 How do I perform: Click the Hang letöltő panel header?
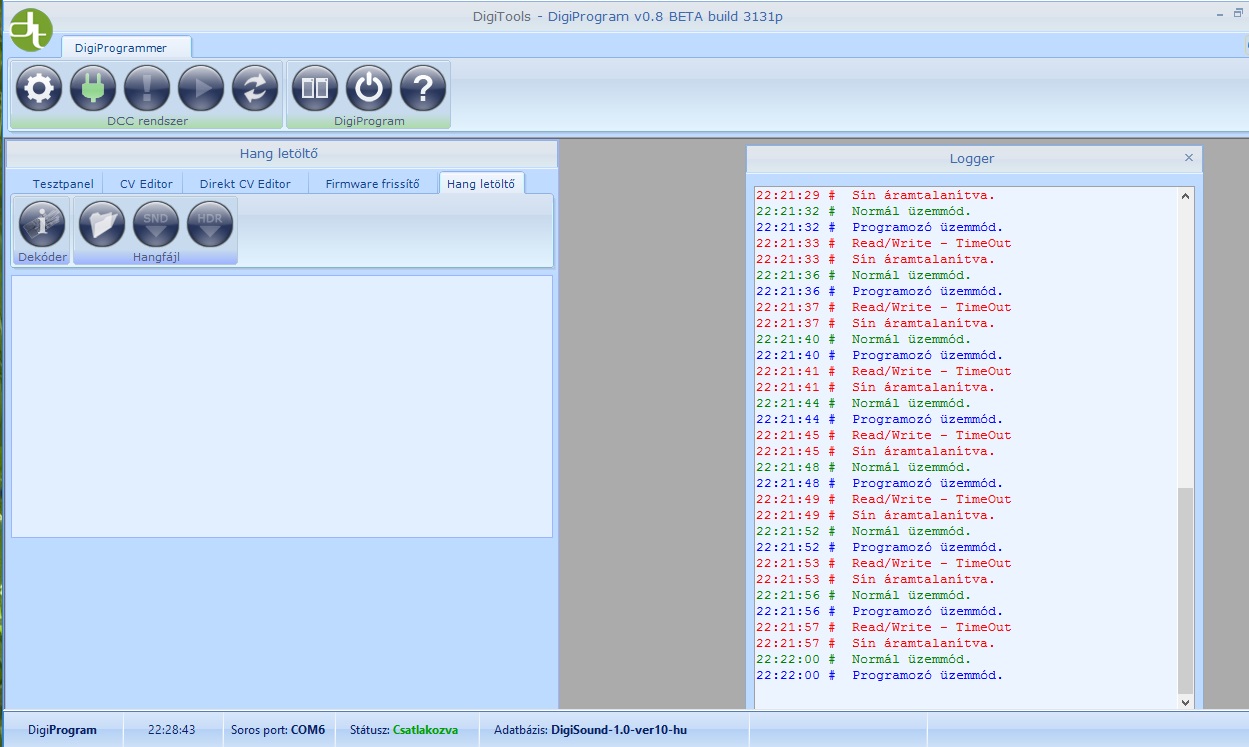(279, 153)
